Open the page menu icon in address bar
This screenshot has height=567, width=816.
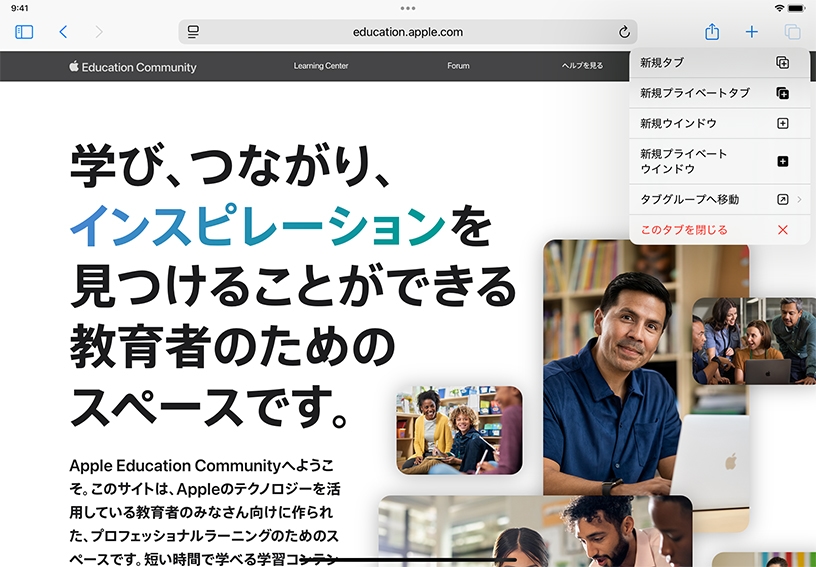pos(193,32)
